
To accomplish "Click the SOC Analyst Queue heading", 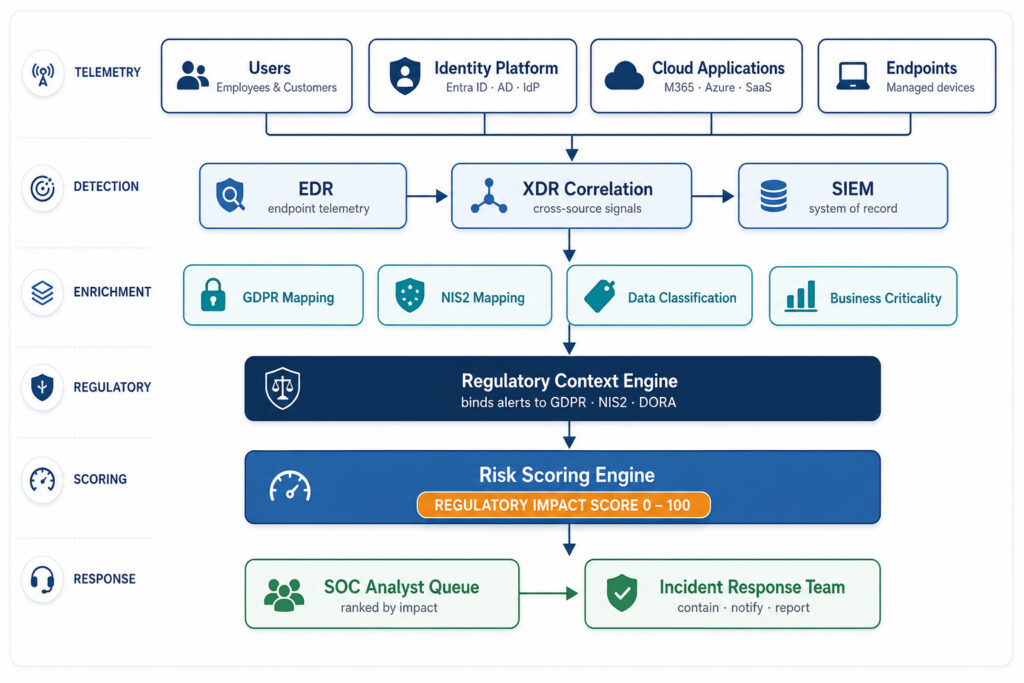I will (x=402, y=587).
